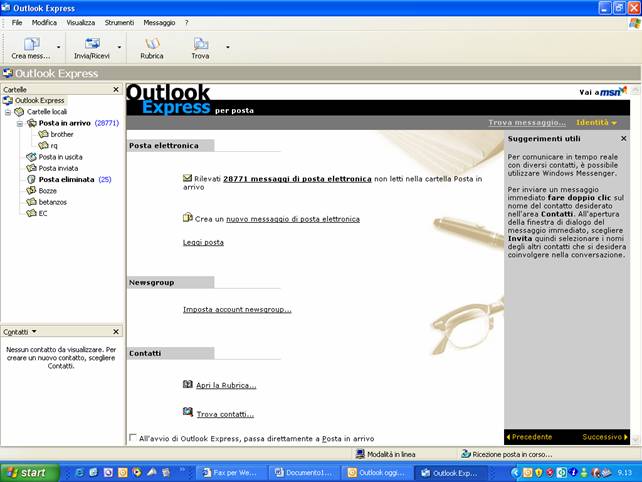Close the Suggerimenti utili panel
The image size is (642, 482).
point(624,138)
